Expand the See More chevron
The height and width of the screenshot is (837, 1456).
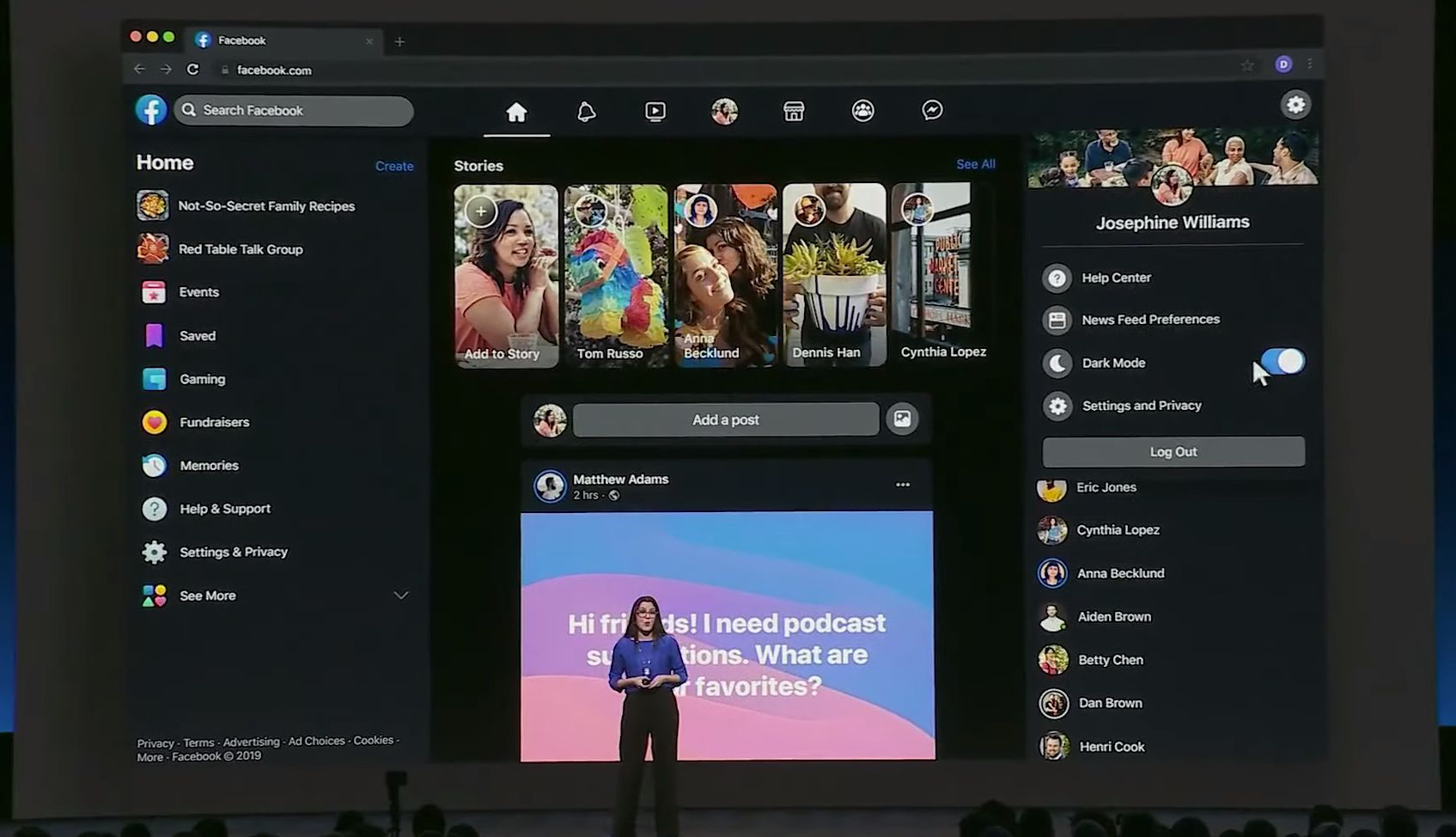400,596
